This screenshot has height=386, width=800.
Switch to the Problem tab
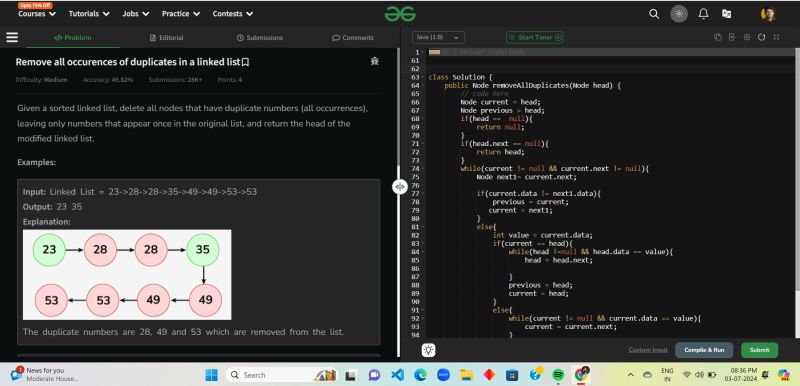tap(72, 38)
